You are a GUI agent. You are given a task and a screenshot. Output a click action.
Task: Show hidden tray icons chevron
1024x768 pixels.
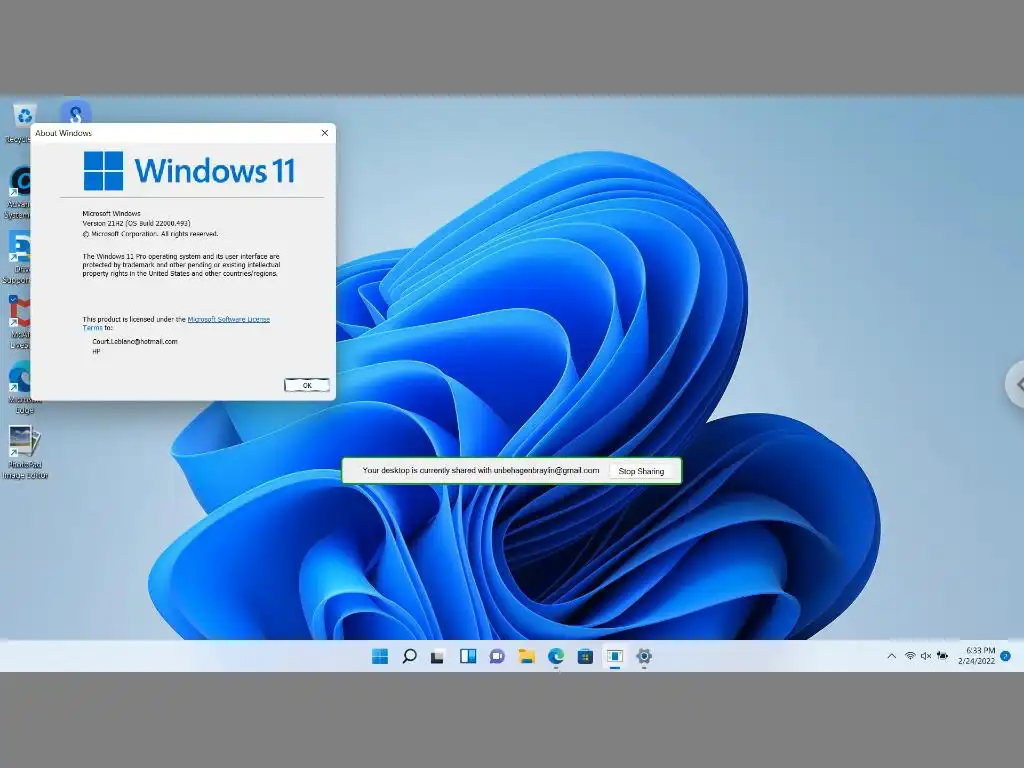click(891, 656)
